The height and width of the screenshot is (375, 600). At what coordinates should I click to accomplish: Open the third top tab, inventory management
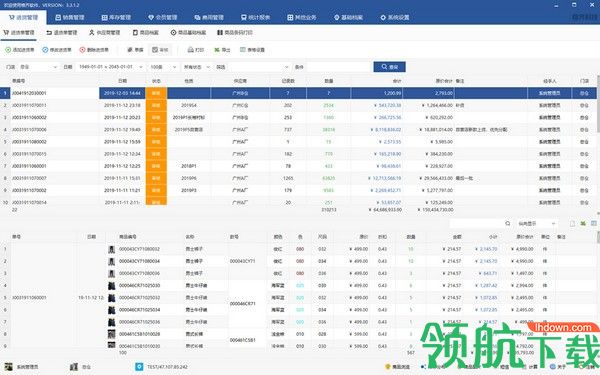(x=116, y=17)
